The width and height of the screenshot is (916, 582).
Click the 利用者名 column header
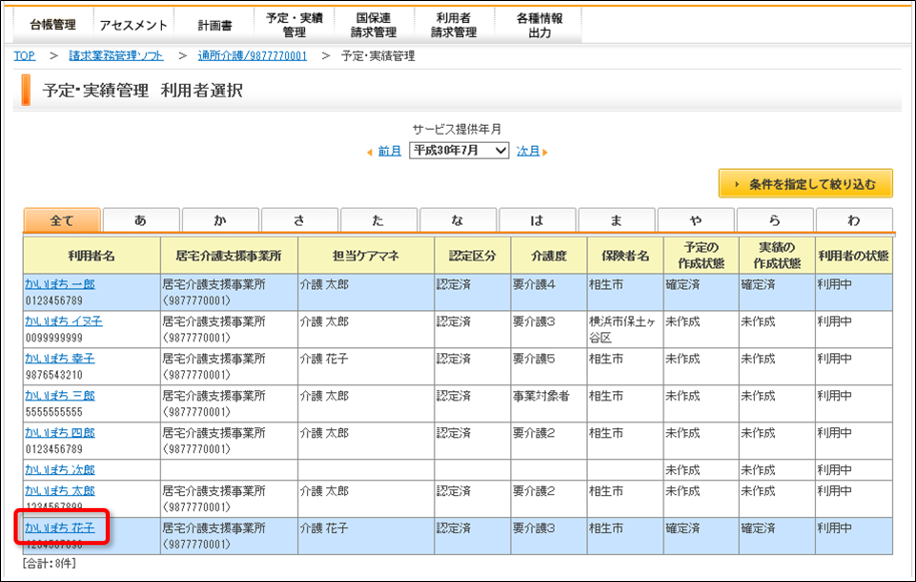(92, 255)
